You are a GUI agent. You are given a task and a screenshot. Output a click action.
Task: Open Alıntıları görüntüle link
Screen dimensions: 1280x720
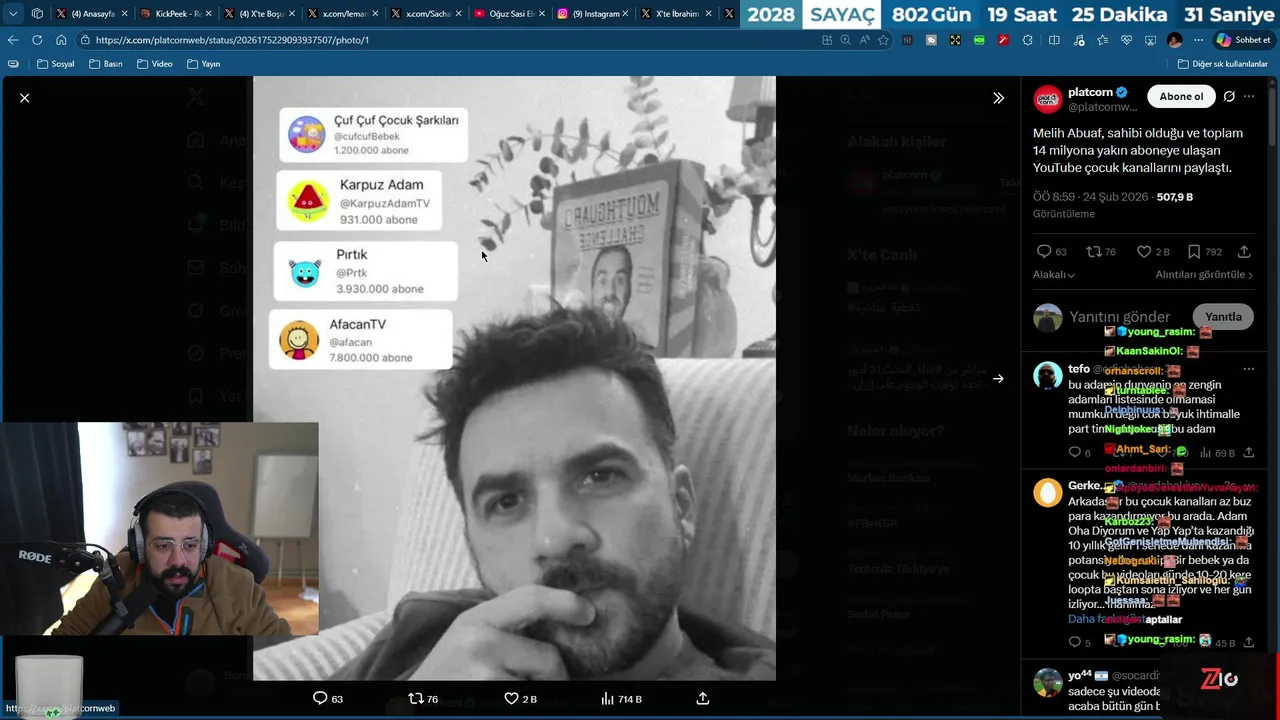(1204, 275)
